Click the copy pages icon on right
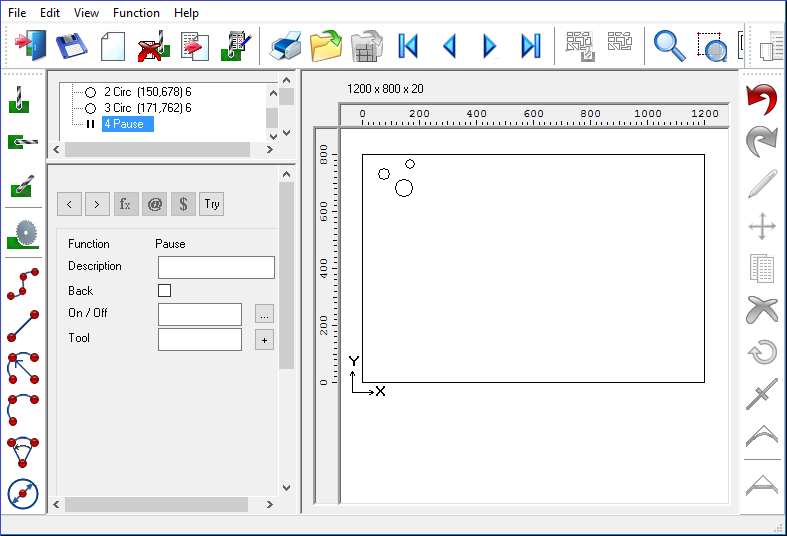 click(x=762, y=267)
